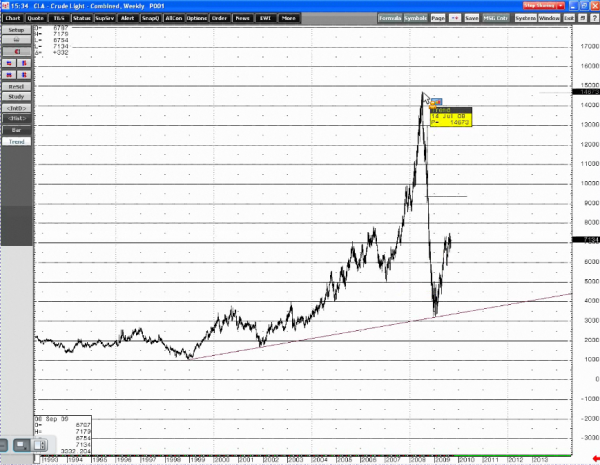
Task: Click the printer icon below Setup
Action: [16, 41]
